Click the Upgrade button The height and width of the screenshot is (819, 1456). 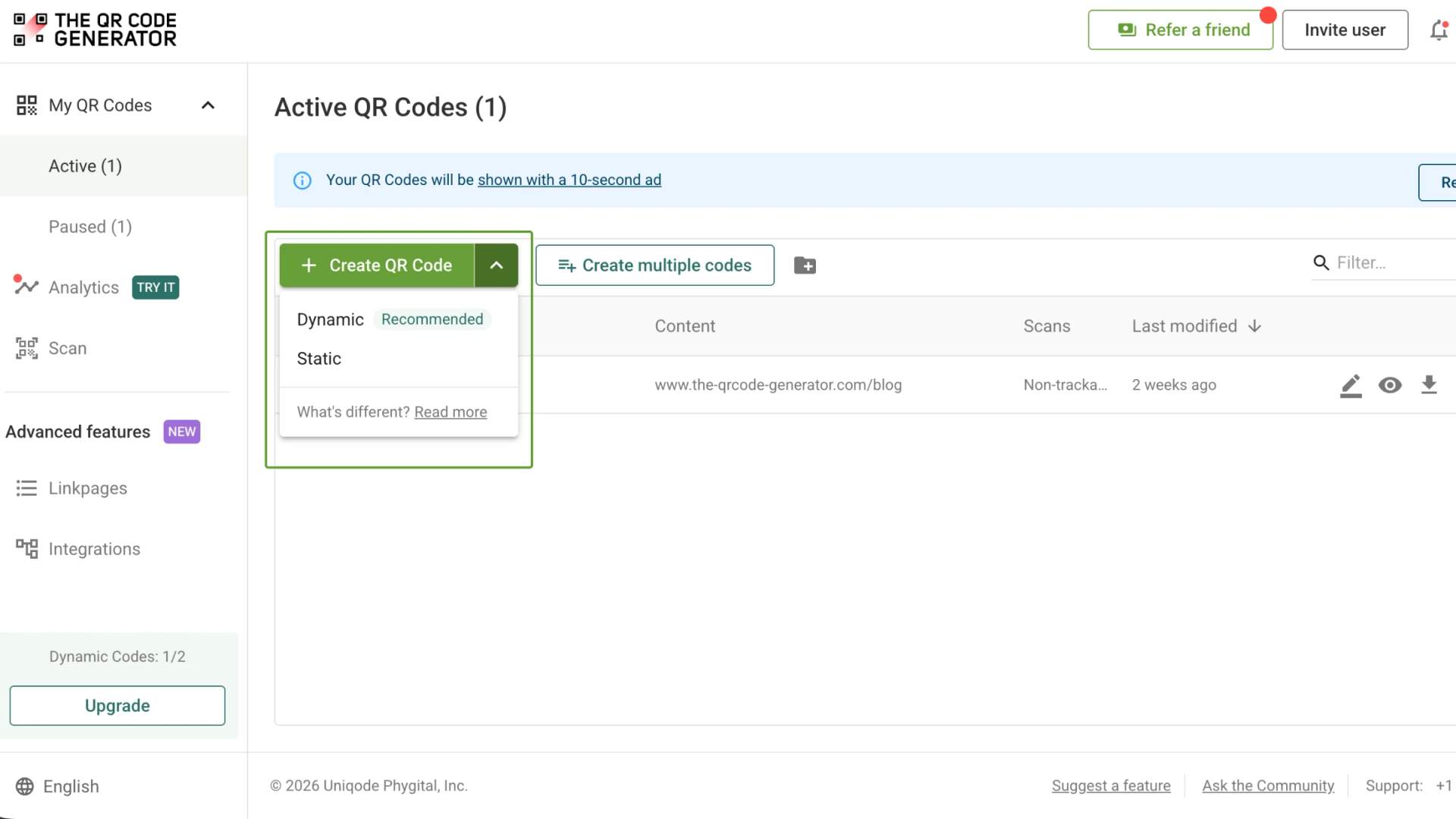[x=118, y=706]
